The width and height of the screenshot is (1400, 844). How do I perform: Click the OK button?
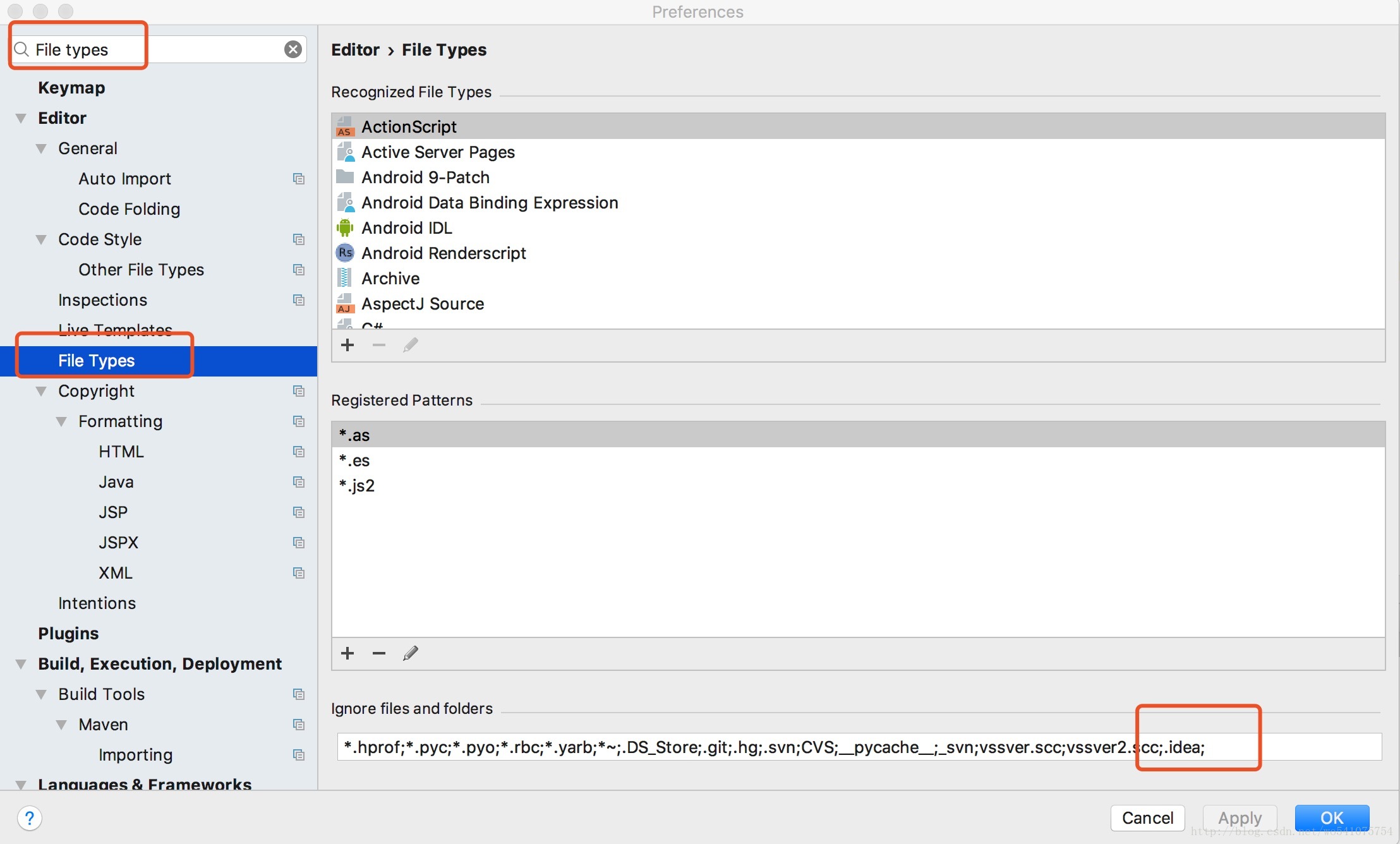pyautogui.click(x=1332, y=818)
